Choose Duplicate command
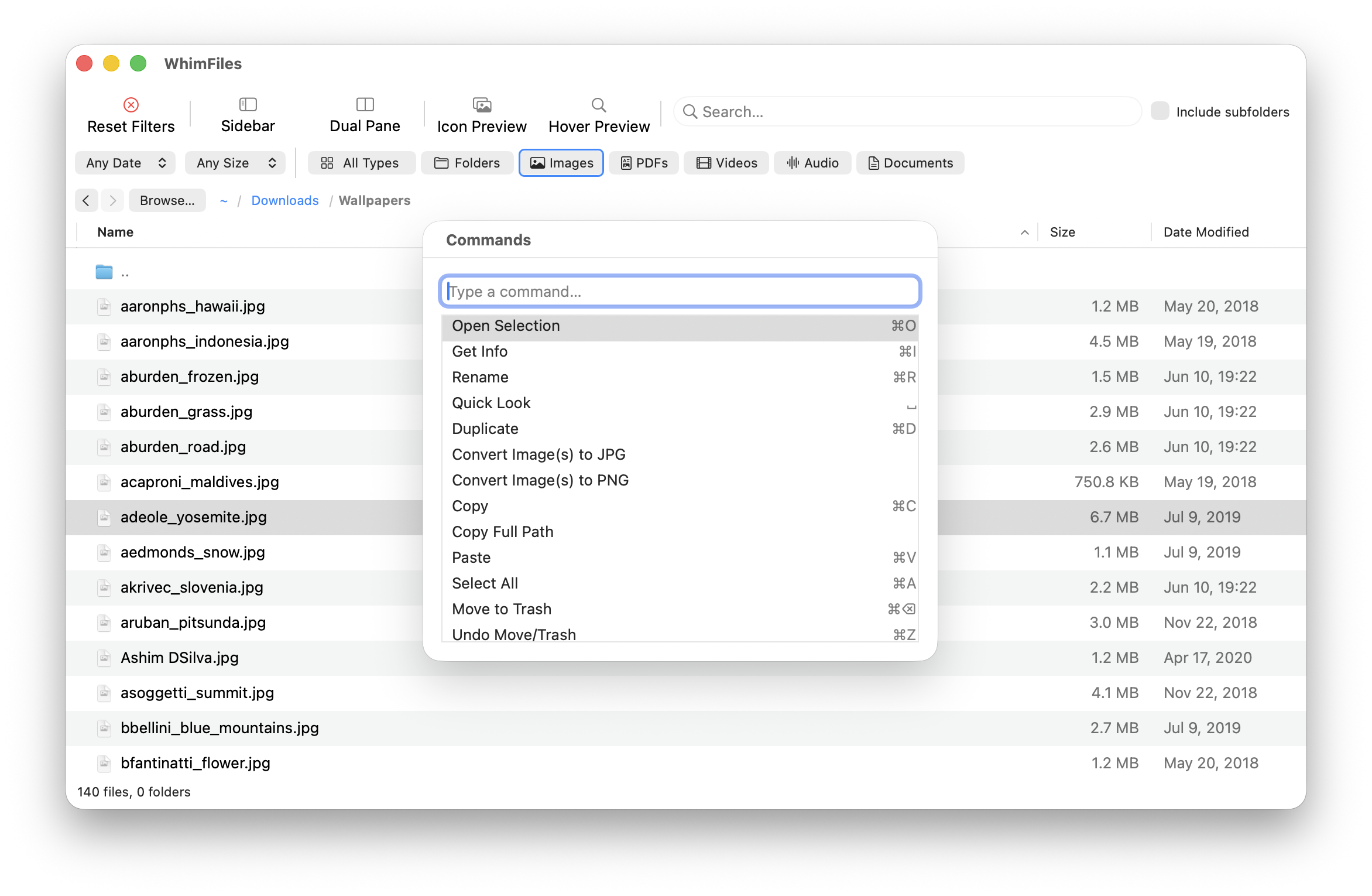1372x896 pixels. 680,429
